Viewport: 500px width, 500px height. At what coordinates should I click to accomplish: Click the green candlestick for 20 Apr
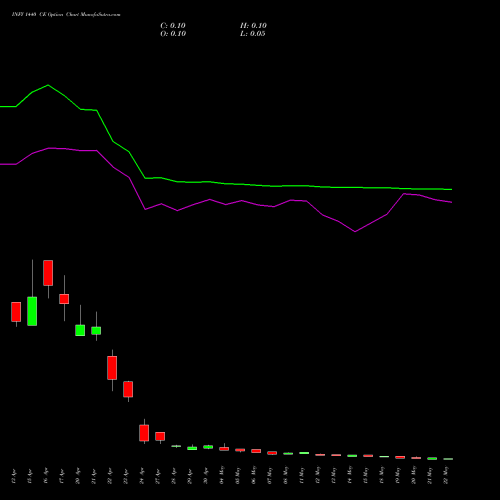click(x=80, y=330)
